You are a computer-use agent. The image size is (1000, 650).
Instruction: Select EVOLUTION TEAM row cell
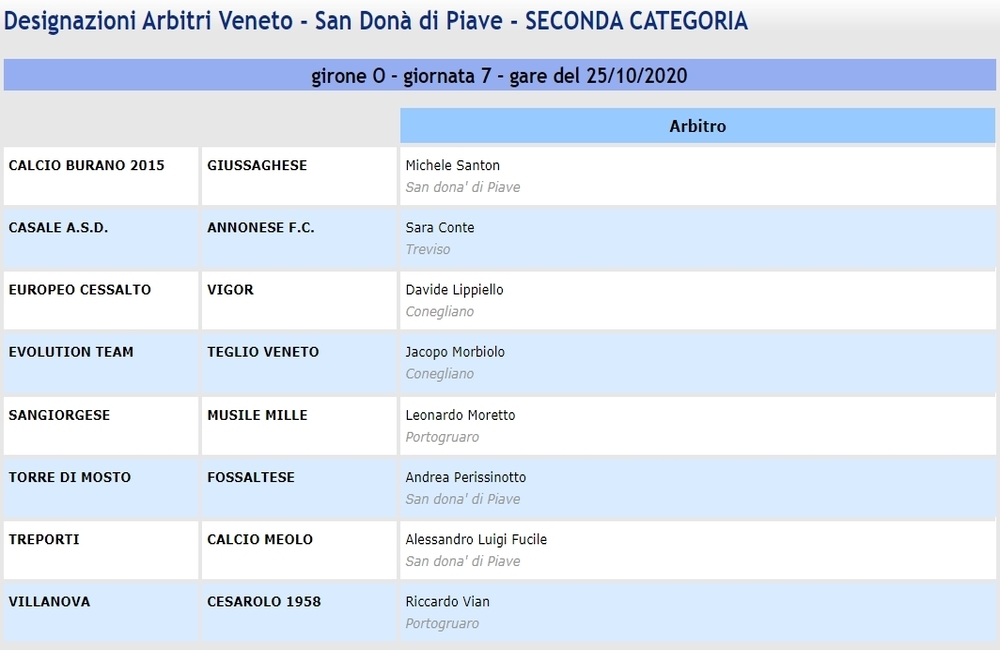(x=101, y=362)
